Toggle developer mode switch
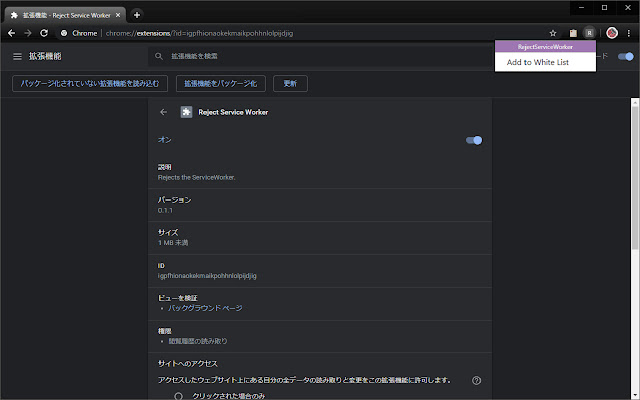This screenshot has width=640, height=400. 625,56
